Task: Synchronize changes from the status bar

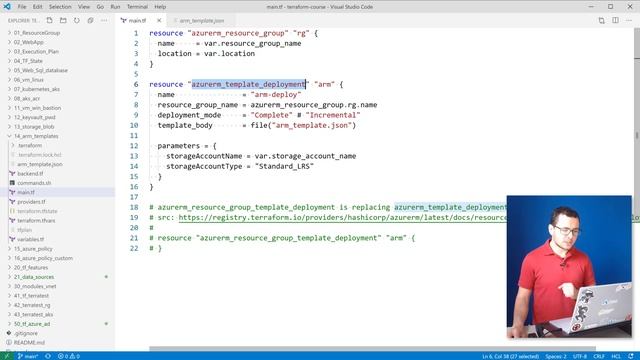Action: 48,356
